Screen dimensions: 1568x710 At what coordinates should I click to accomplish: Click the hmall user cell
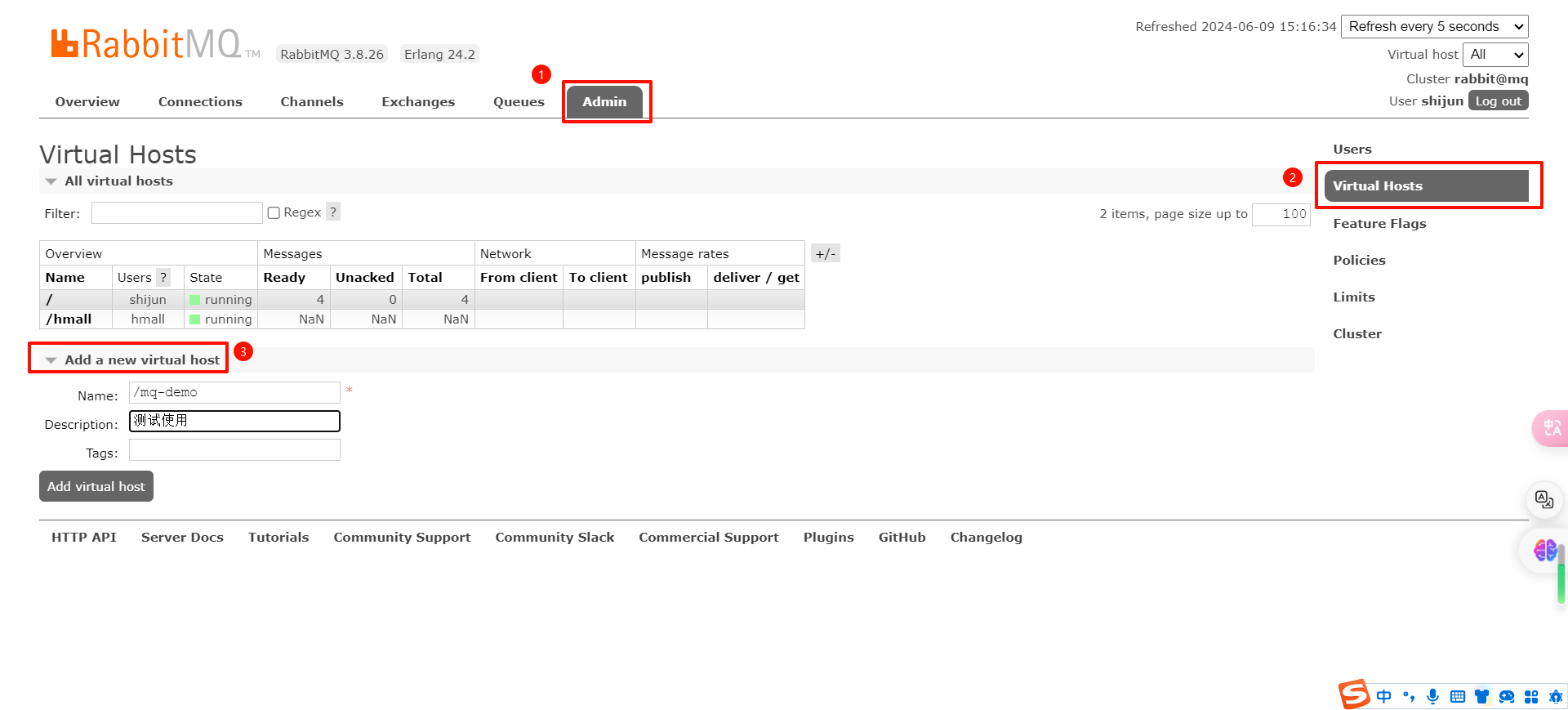pos(148,319)
